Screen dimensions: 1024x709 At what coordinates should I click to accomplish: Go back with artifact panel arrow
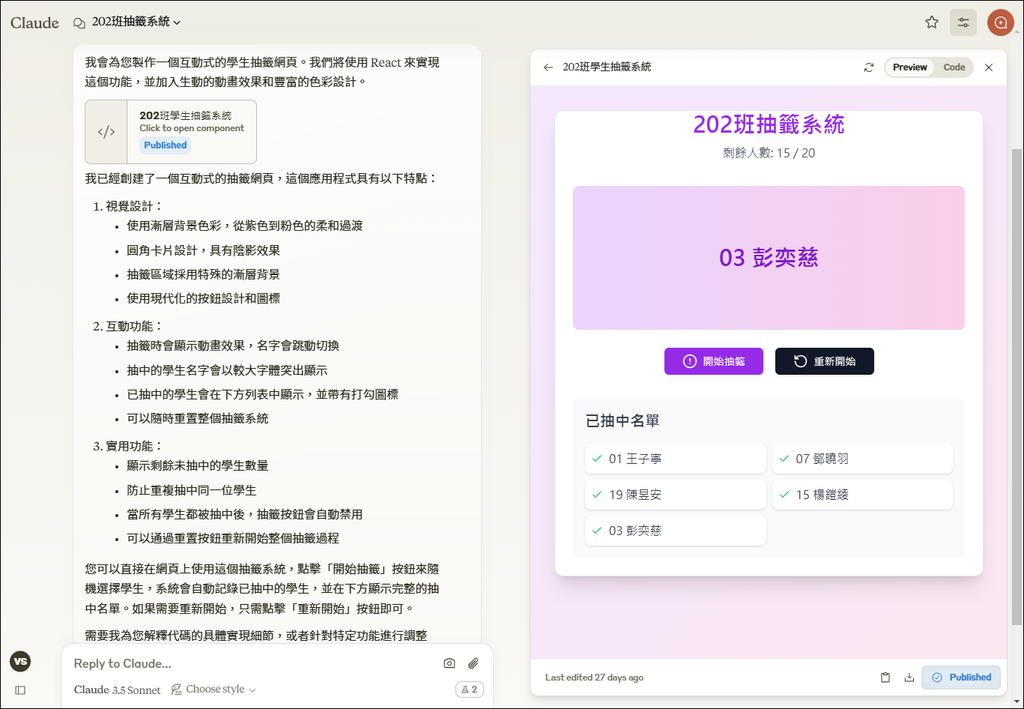tap(548, 67)
